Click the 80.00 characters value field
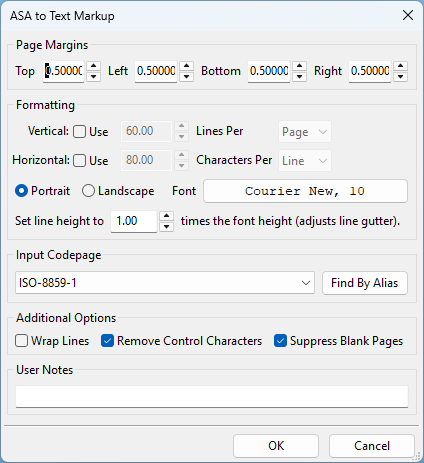This screenshot has width=424, height=463. point(146,160)
